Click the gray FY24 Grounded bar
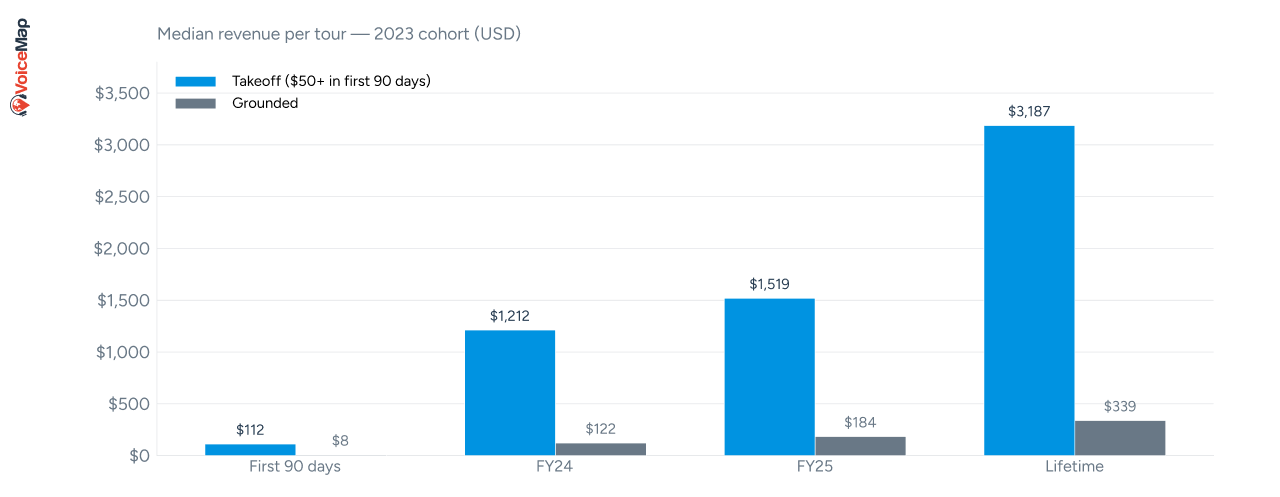The image size is (1280, 497). (x=600, y=449)
